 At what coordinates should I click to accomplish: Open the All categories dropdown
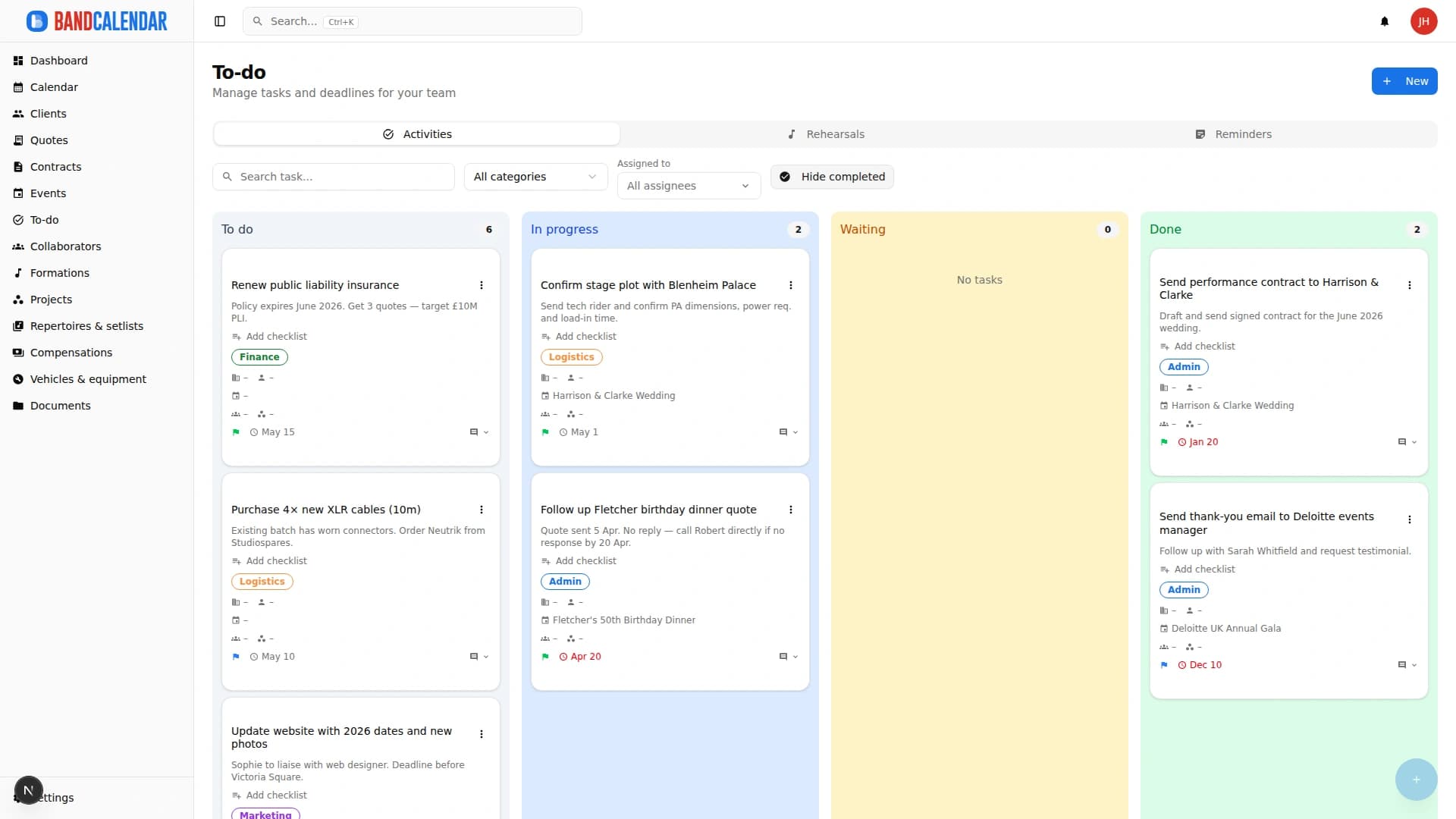tap(535, 177)
